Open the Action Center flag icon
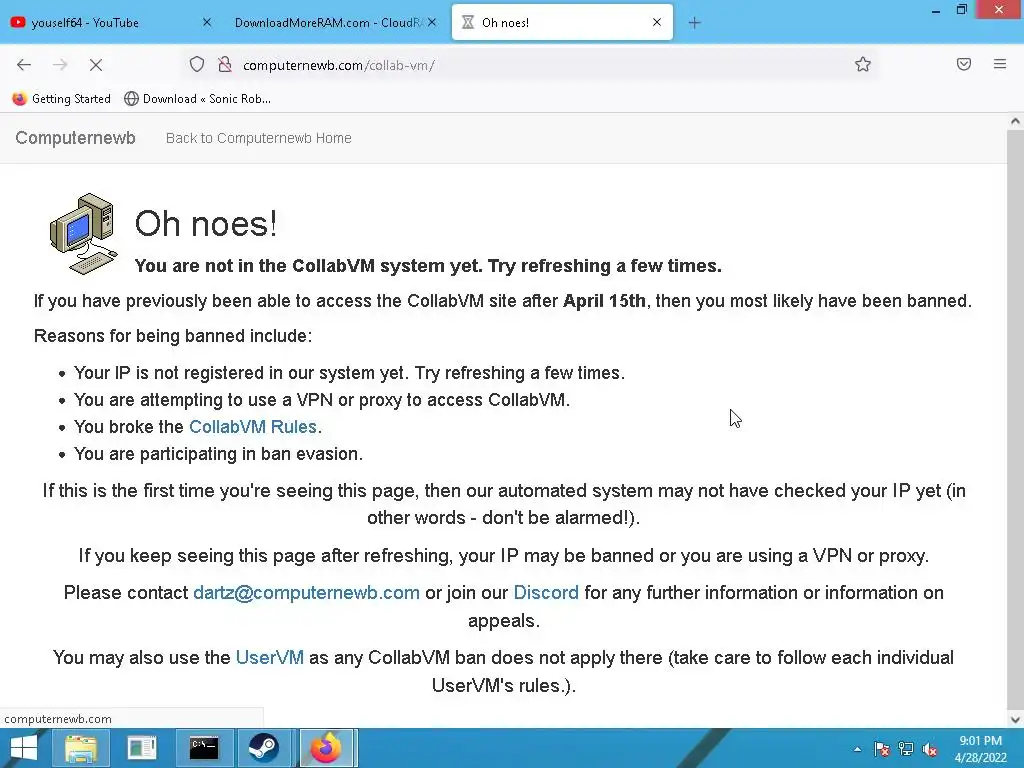This screenshot has height=768, width=1024. coord(882,749)
